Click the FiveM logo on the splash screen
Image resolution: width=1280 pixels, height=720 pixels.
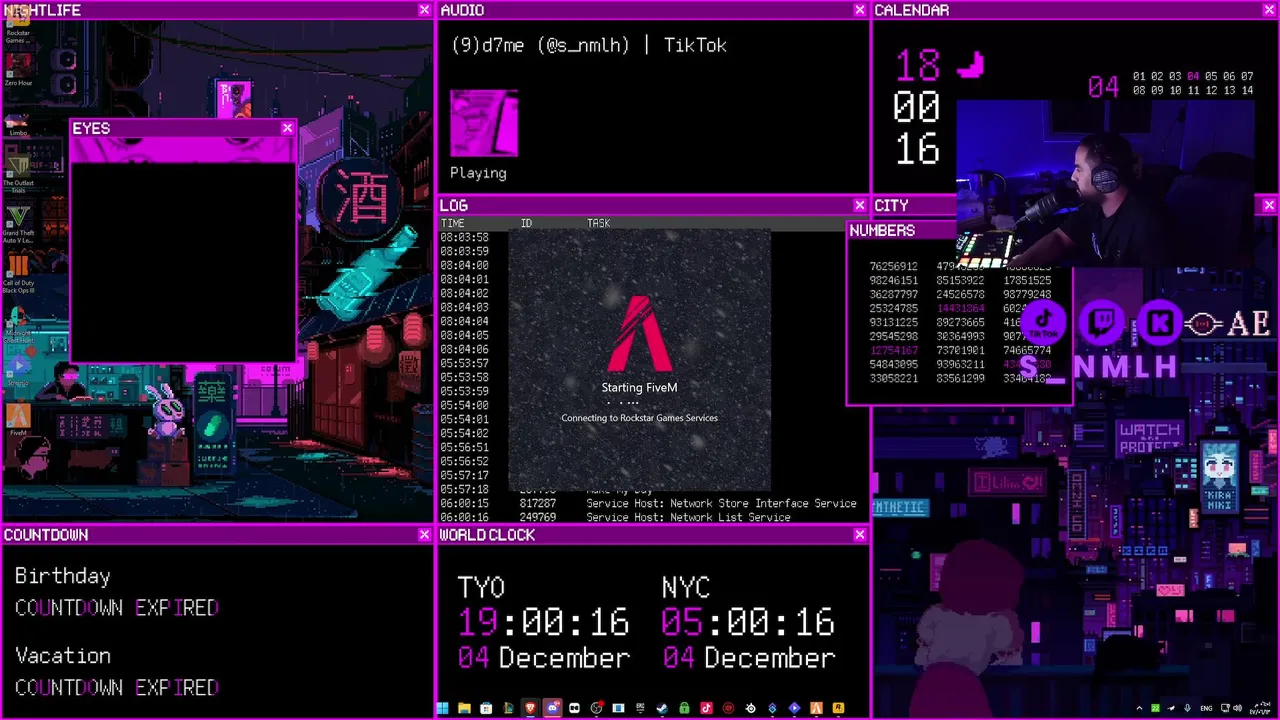click(640, 333)
